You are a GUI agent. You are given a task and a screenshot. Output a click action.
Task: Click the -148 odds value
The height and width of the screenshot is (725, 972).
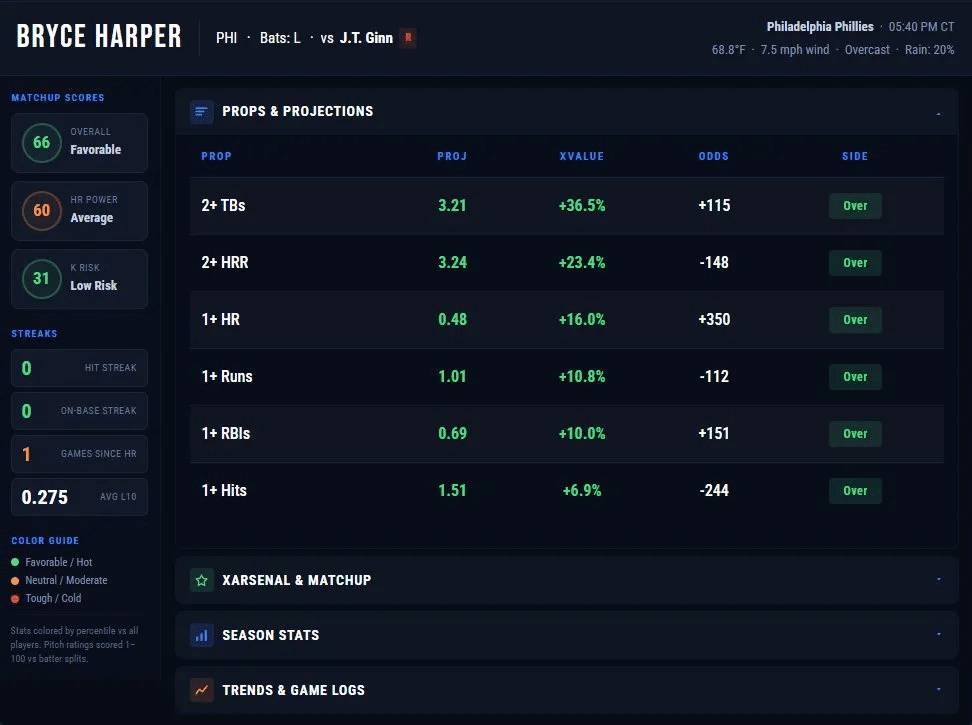point(714,263)
